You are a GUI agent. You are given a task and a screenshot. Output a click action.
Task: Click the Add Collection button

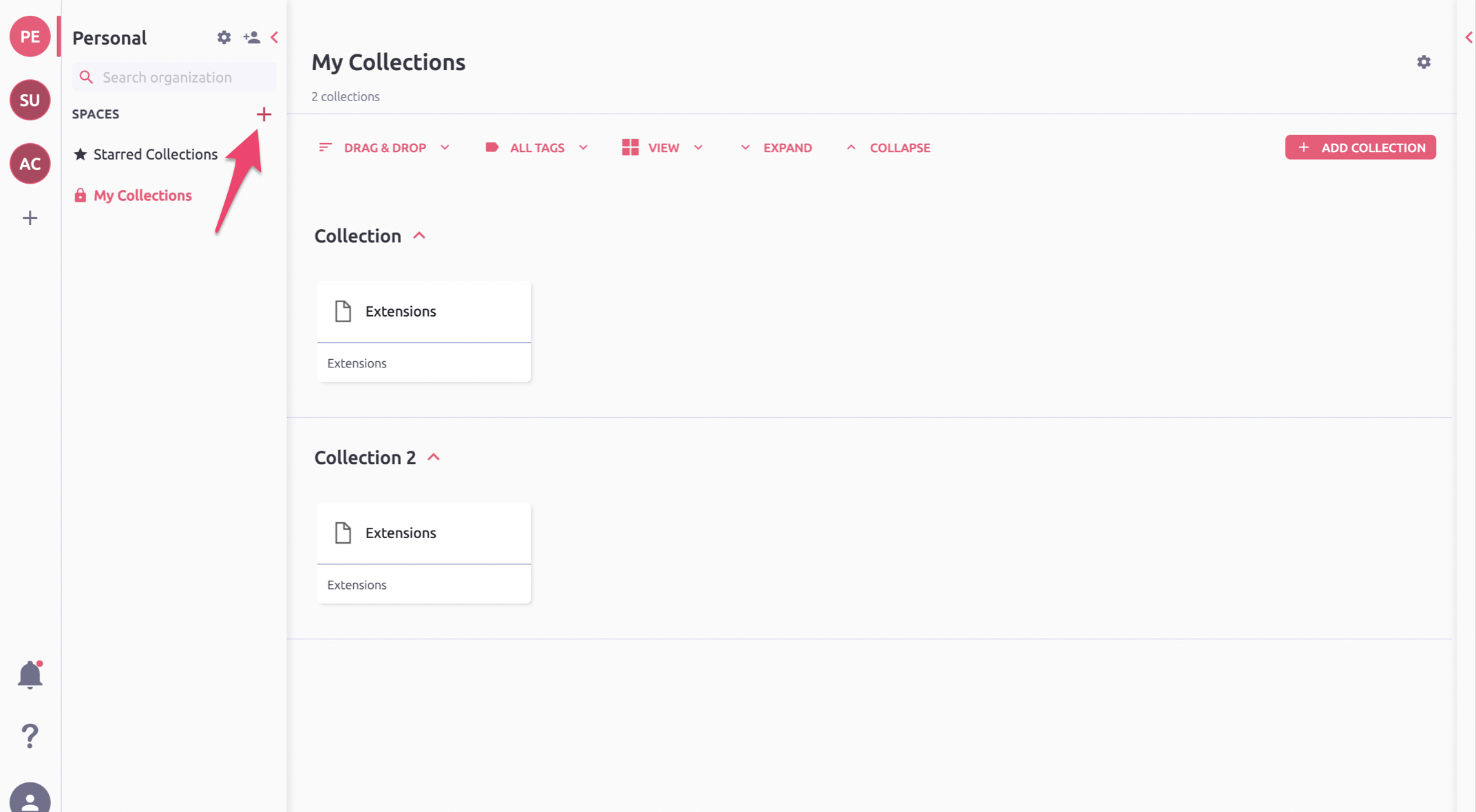[x=1360, y=148]
